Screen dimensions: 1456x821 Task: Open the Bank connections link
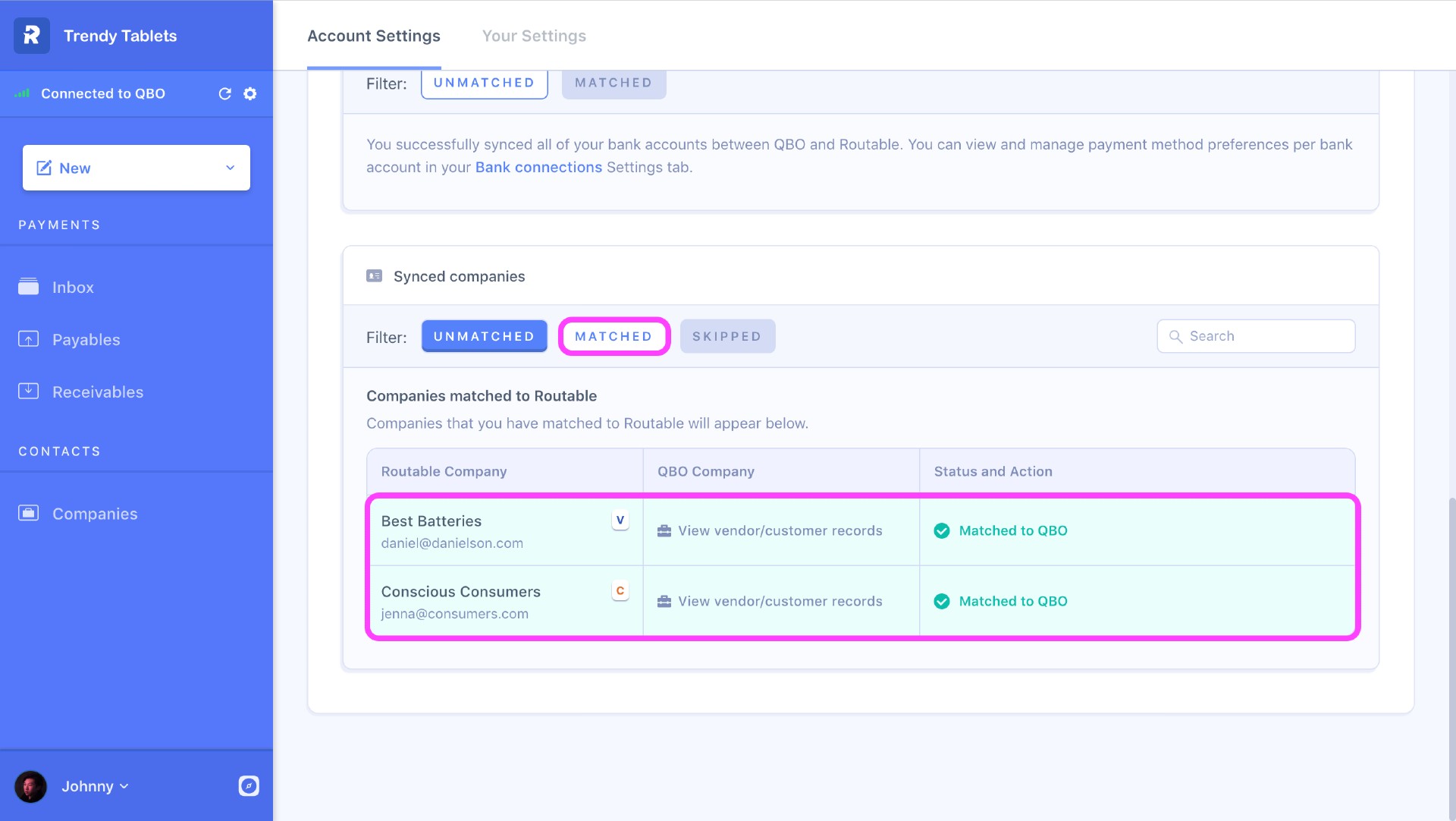point(538,167)
